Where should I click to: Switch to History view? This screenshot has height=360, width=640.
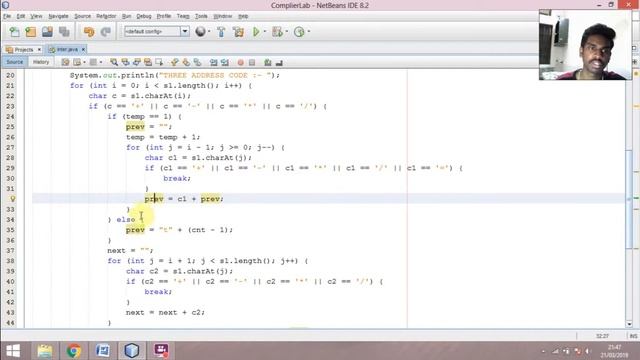click(x=41, y=62)
